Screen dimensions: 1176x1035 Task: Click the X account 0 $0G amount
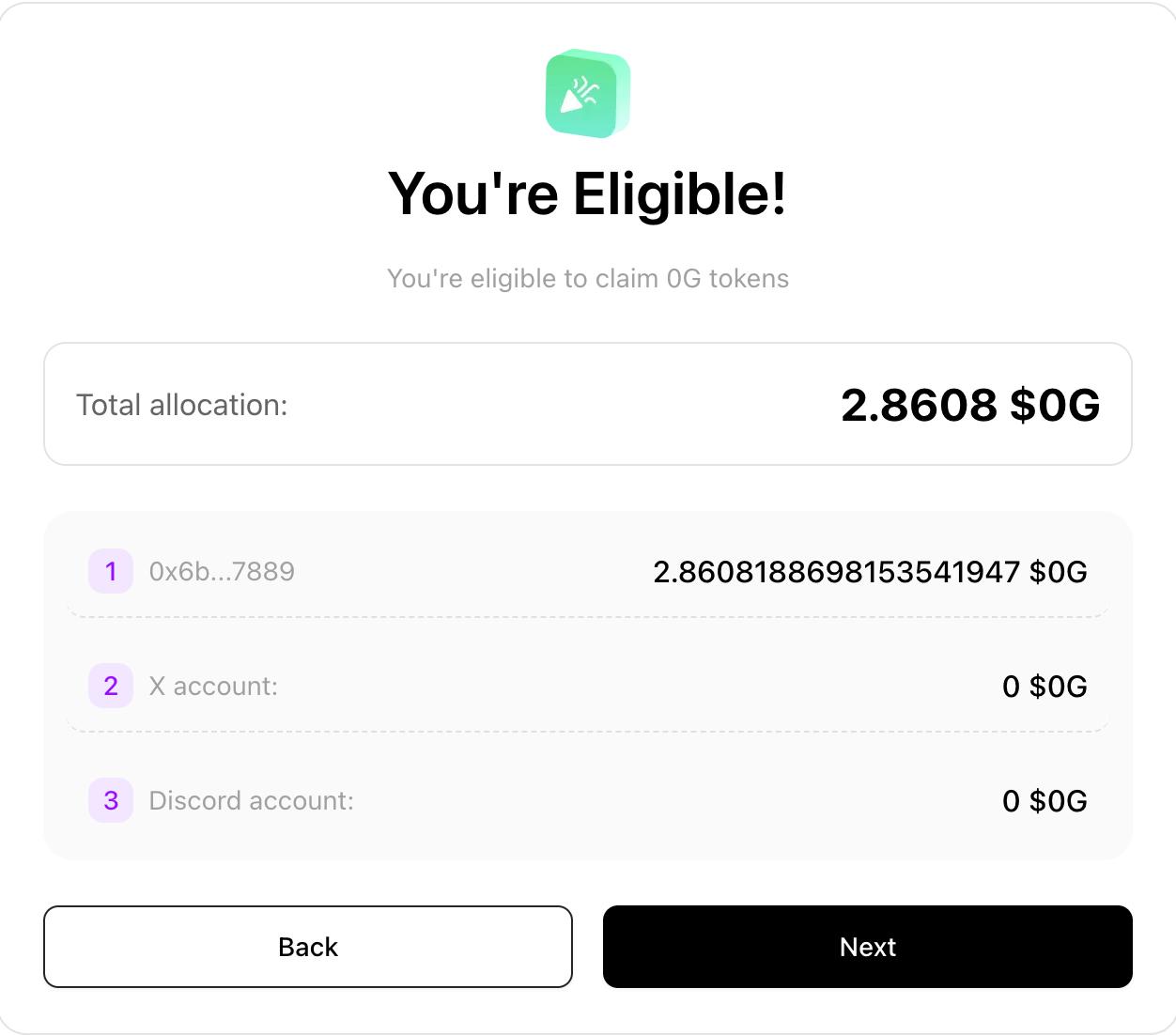pyautogui.click(x=1044, y=687)
